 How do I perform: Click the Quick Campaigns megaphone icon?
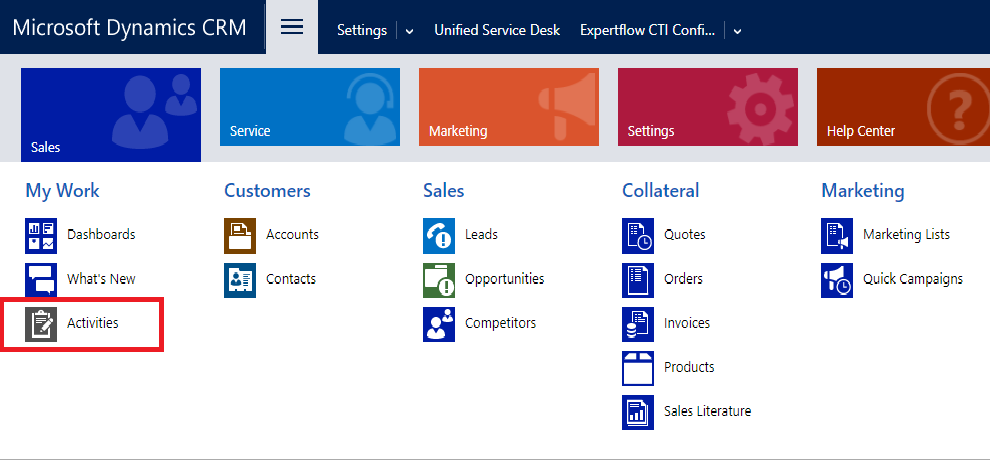coord(837,279)
